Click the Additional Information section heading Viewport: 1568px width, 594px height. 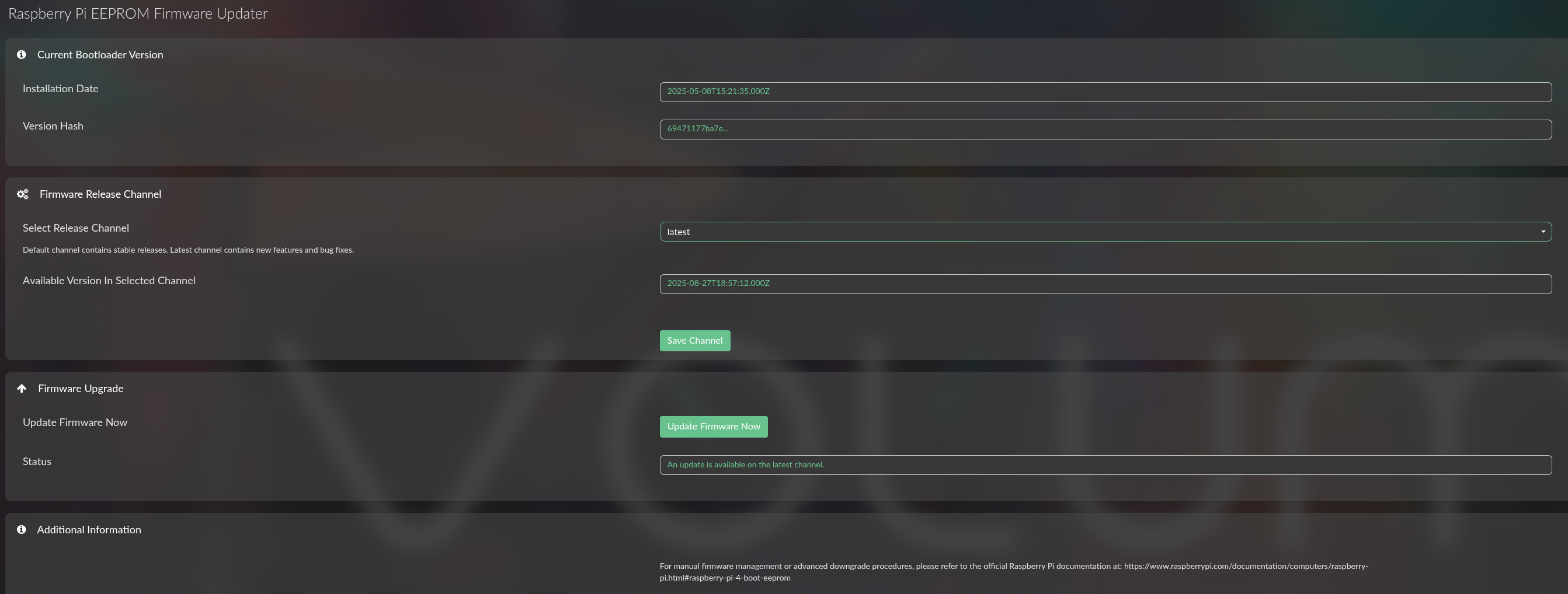coord(89,530)
